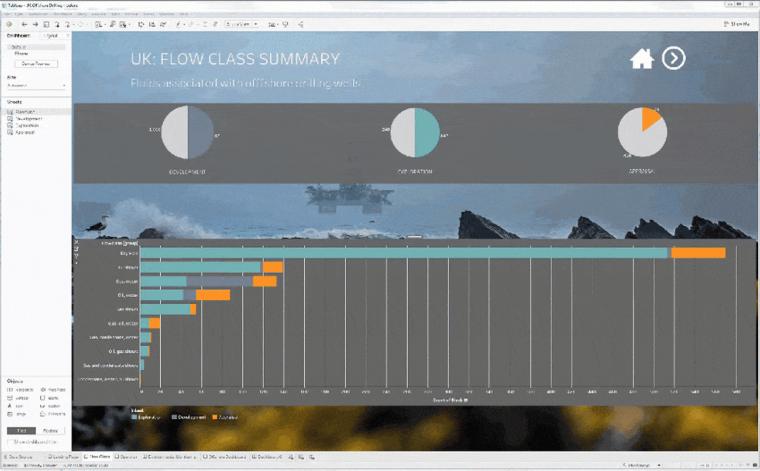Toggle the Show dashboard title checkbox

pos(34,442)
